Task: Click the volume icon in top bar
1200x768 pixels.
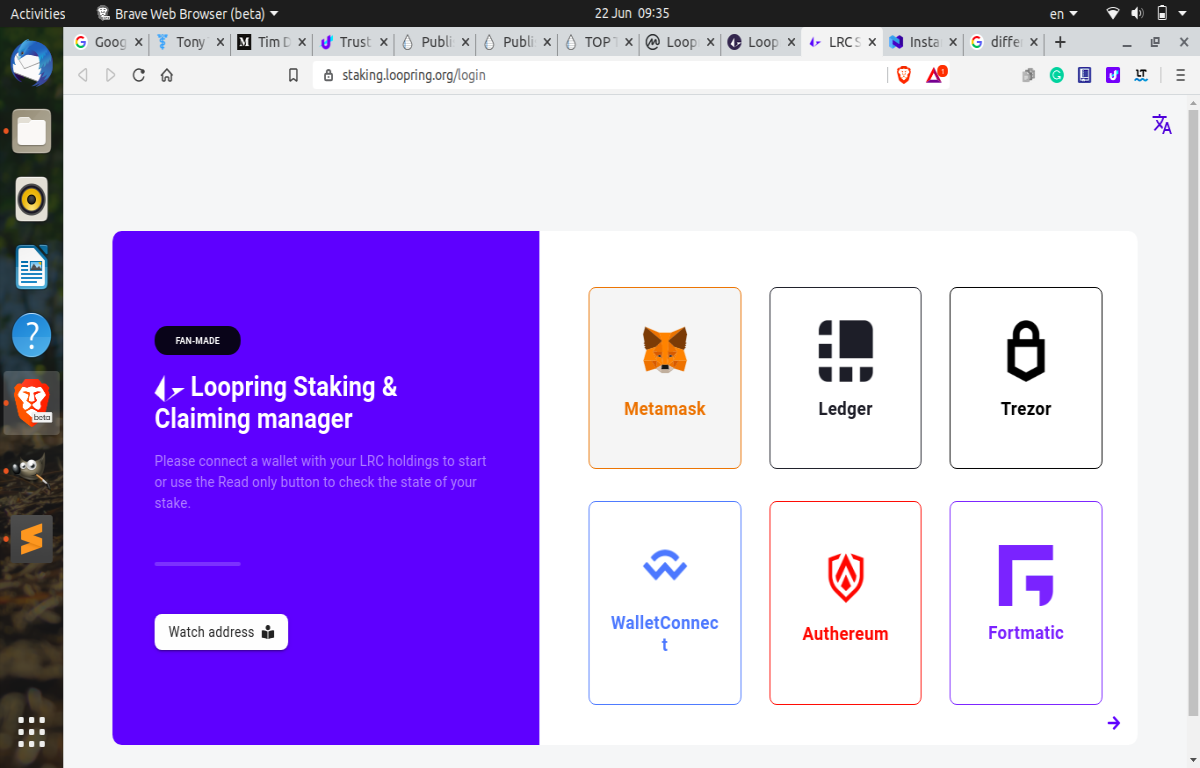Action: point(1138,13)
